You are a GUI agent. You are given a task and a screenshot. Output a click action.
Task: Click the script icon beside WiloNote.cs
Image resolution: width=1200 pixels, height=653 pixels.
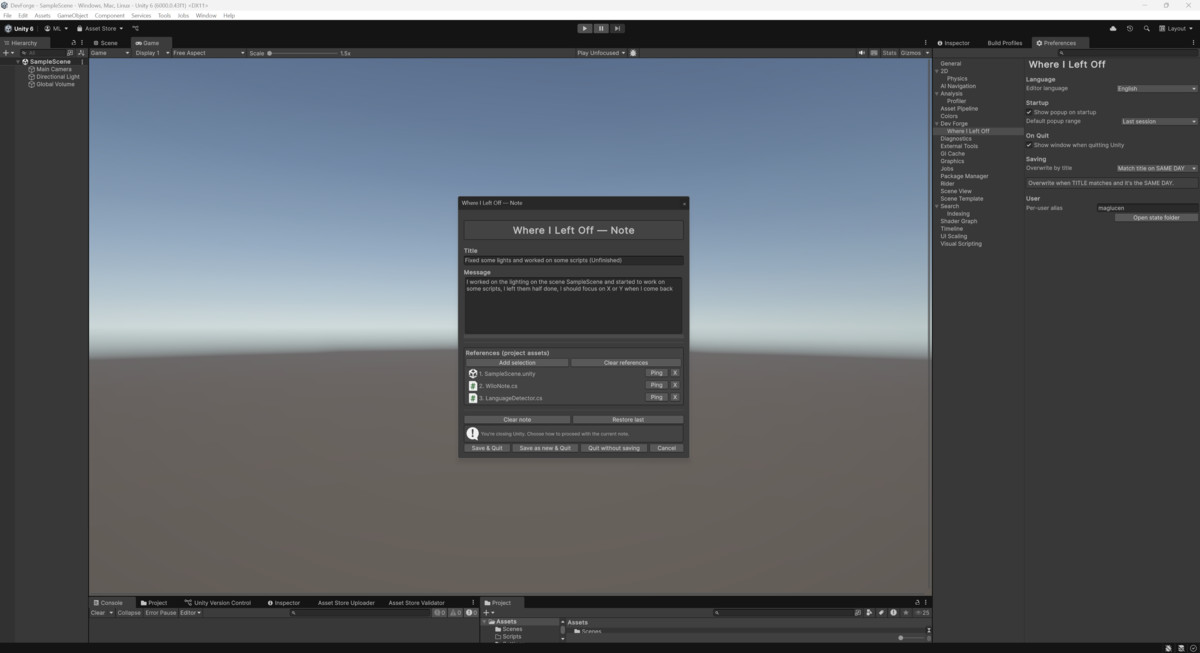point(472,385)
